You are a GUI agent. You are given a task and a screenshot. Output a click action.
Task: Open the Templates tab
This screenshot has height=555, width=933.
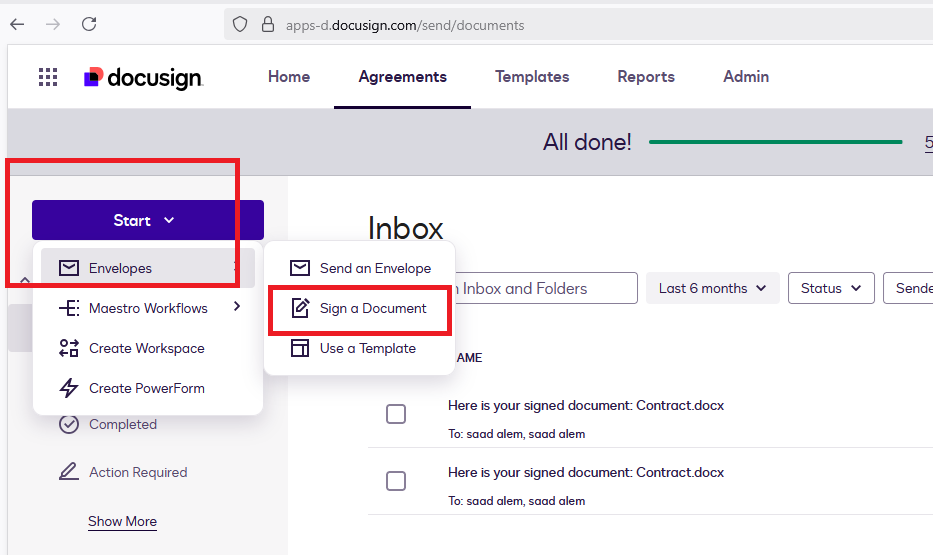pos(532,77)
